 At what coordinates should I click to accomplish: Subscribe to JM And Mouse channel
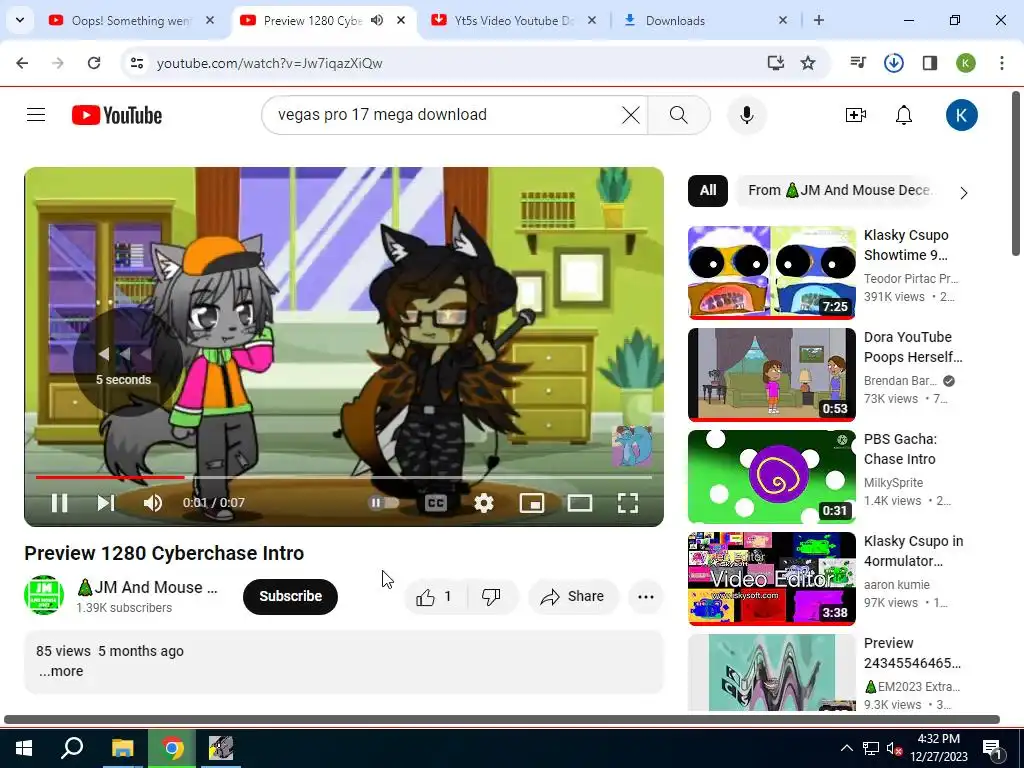(x=291, y=596)
